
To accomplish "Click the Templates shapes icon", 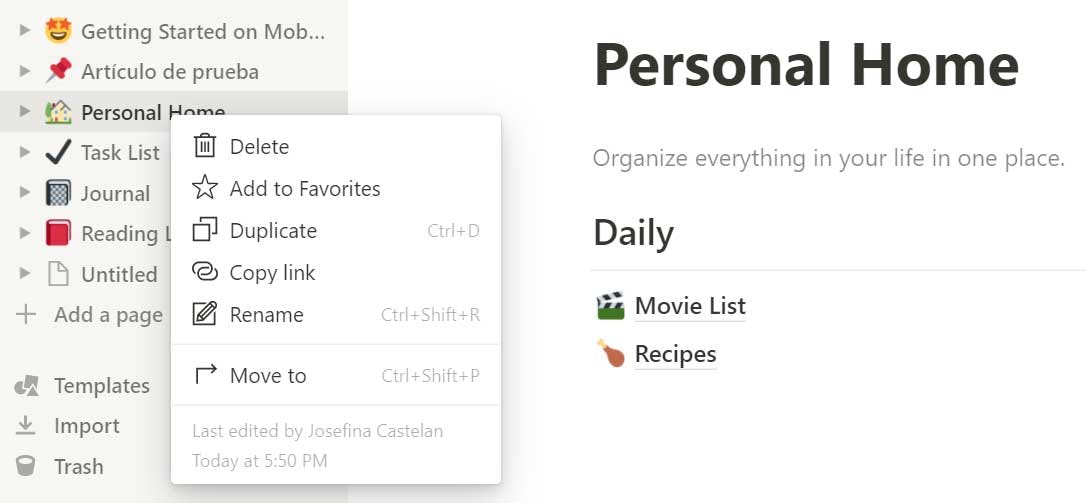I will (x=27, y=386).
